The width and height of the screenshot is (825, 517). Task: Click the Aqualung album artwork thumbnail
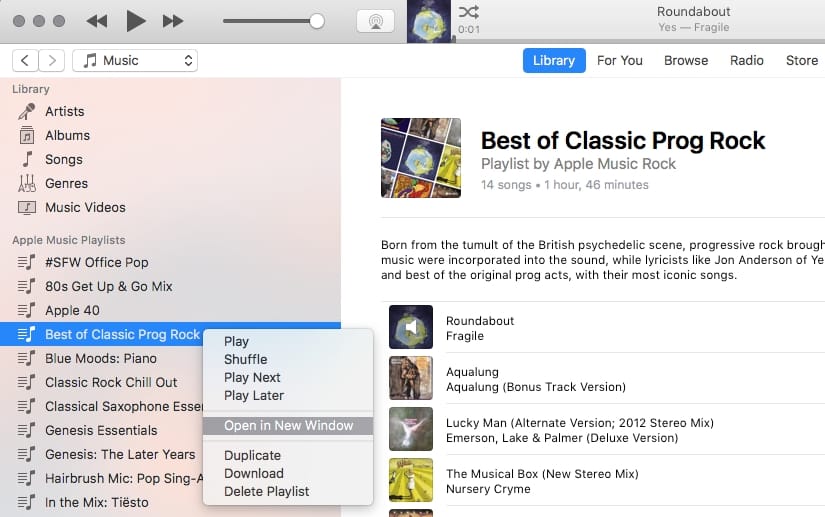click(x=410, y=378)
